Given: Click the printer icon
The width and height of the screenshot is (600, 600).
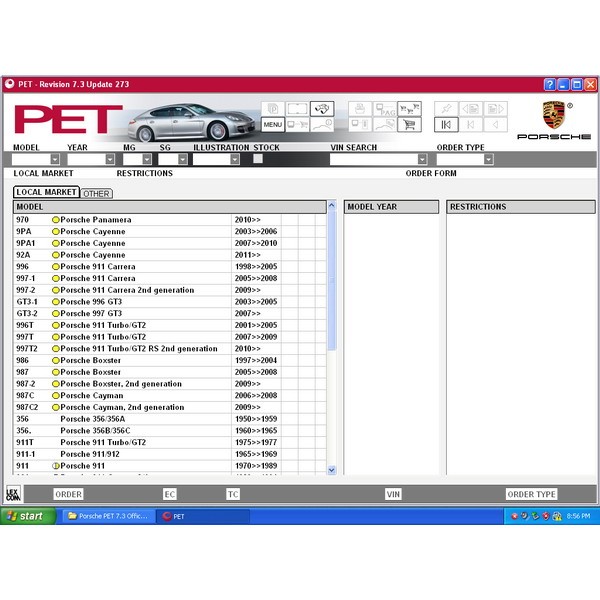Looking at the screenshot, I should coord(360,109).
